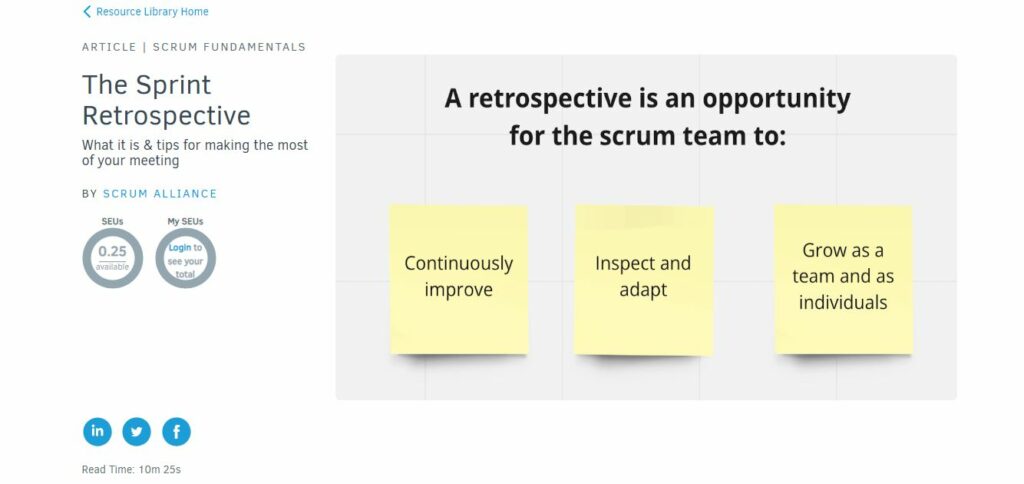1024x484 pixels.
Task: Select the Inspect and adapt sticky note
Action: [x=643, y=280]
